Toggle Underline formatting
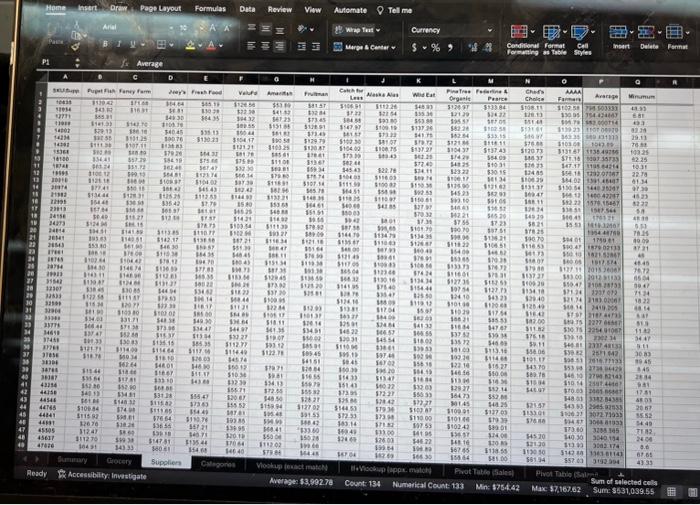 [133, 44]
